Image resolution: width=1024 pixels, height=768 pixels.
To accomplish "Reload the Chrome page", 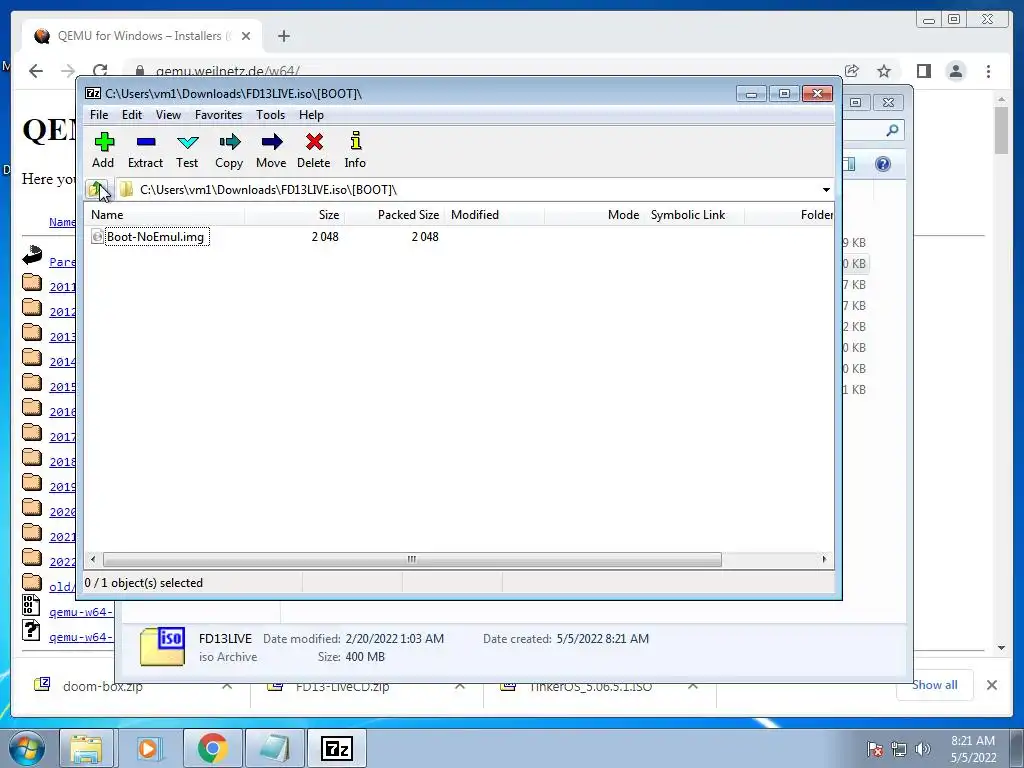I will [x=100, y=71].
